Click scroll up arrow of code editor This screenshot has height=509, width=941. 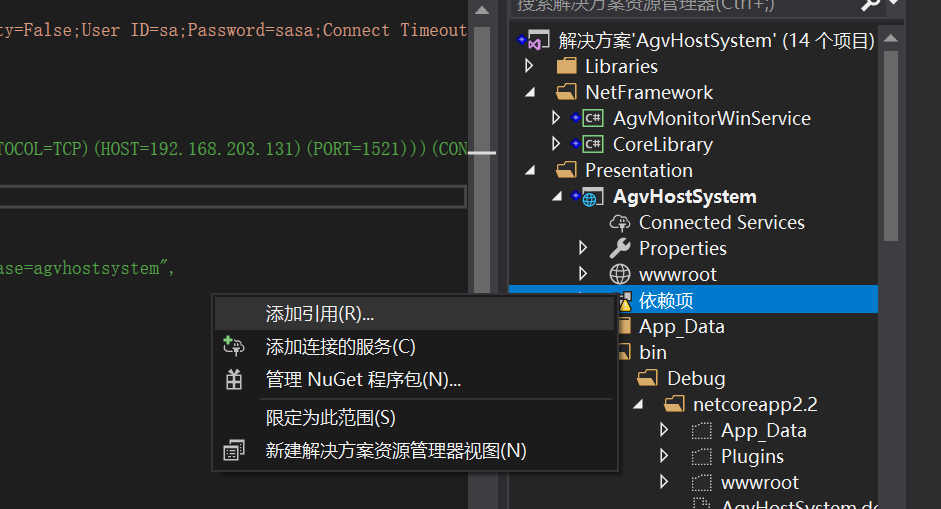pyautogui.click(x=481, y=10)
